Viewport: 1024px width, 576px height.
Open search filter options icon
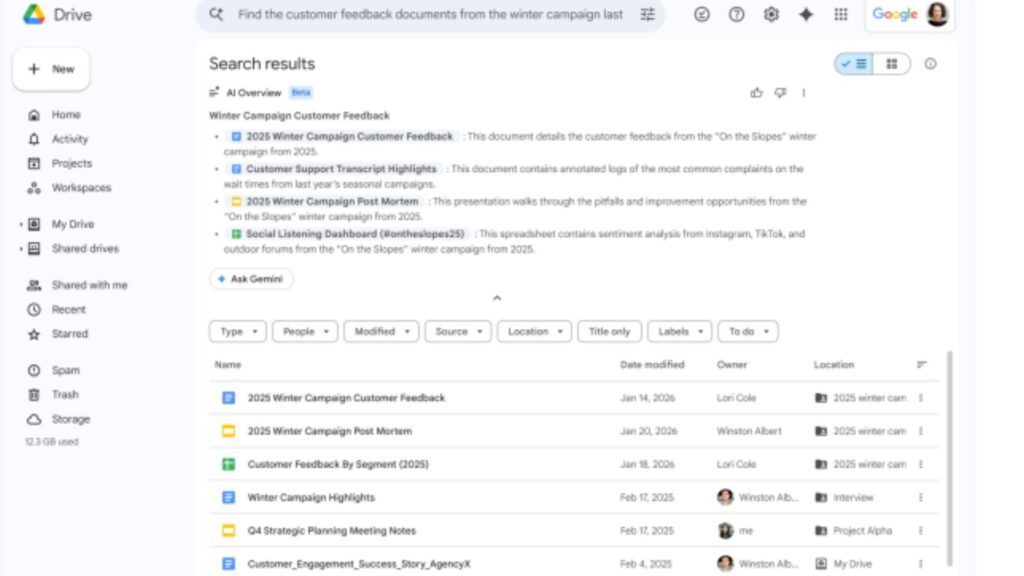pyautogui.click(x=648, y=15)
